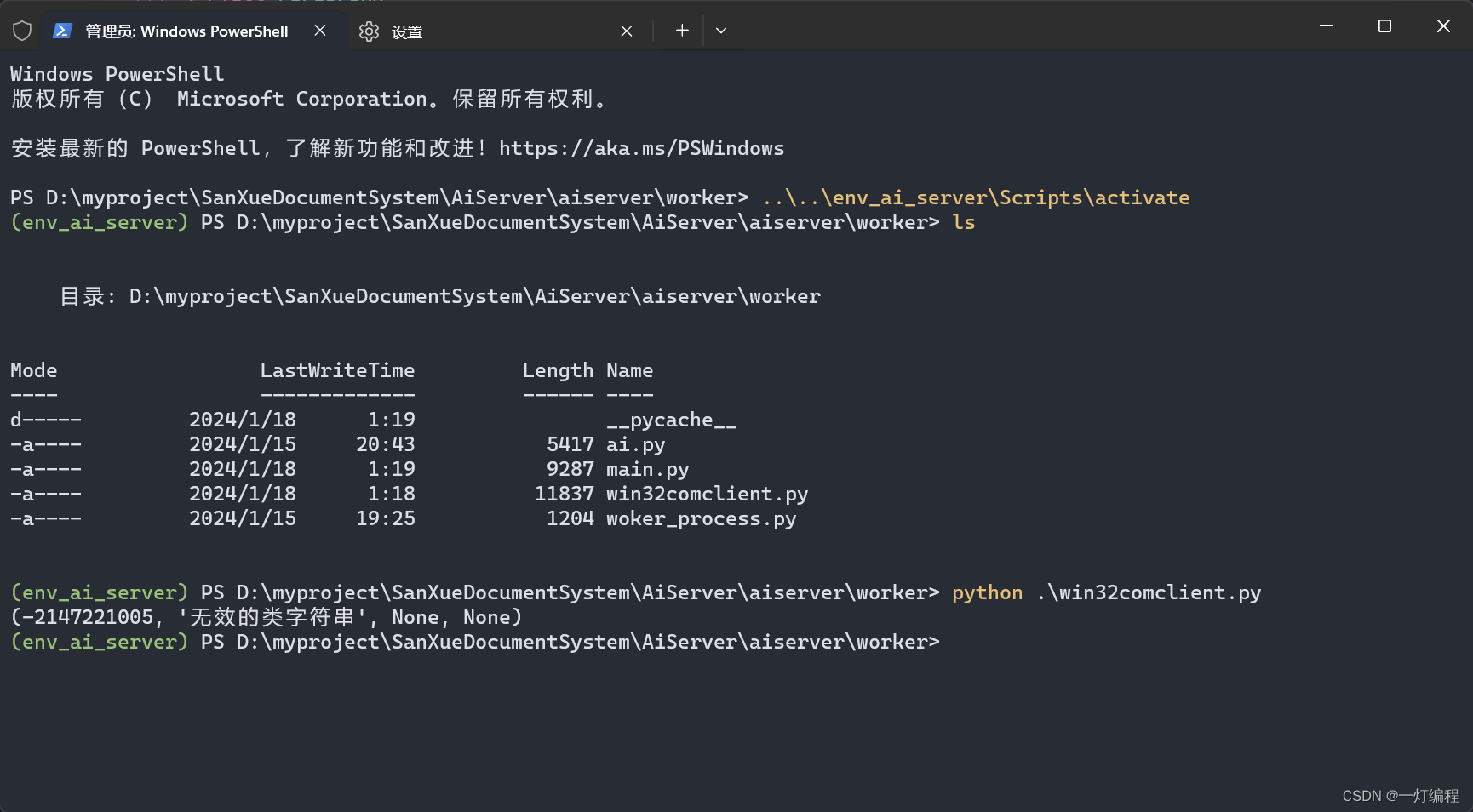This screenshot has width=1473, height=812.
Task: Close the 设置 tab
Action: pos(627,31)
